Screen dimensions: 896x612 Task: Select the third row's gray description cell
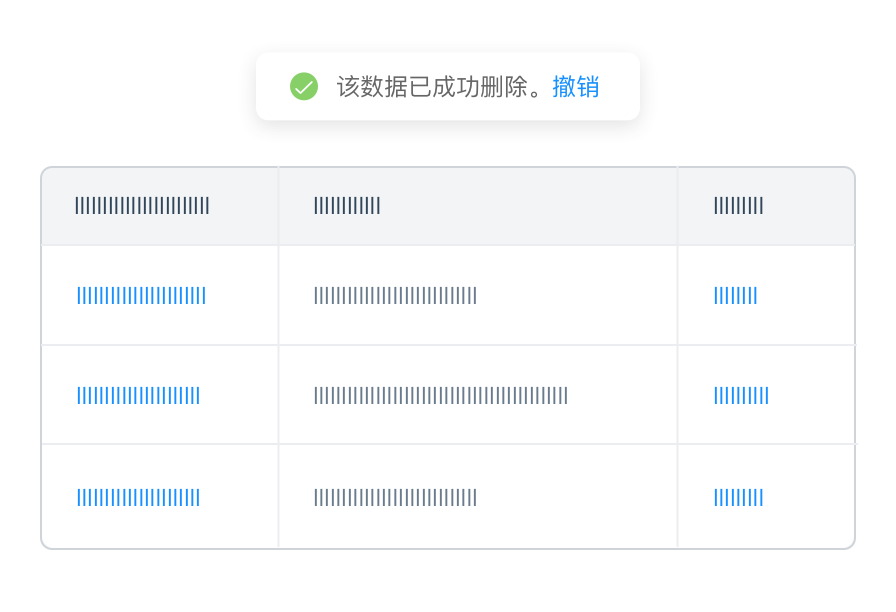(395, 497)
